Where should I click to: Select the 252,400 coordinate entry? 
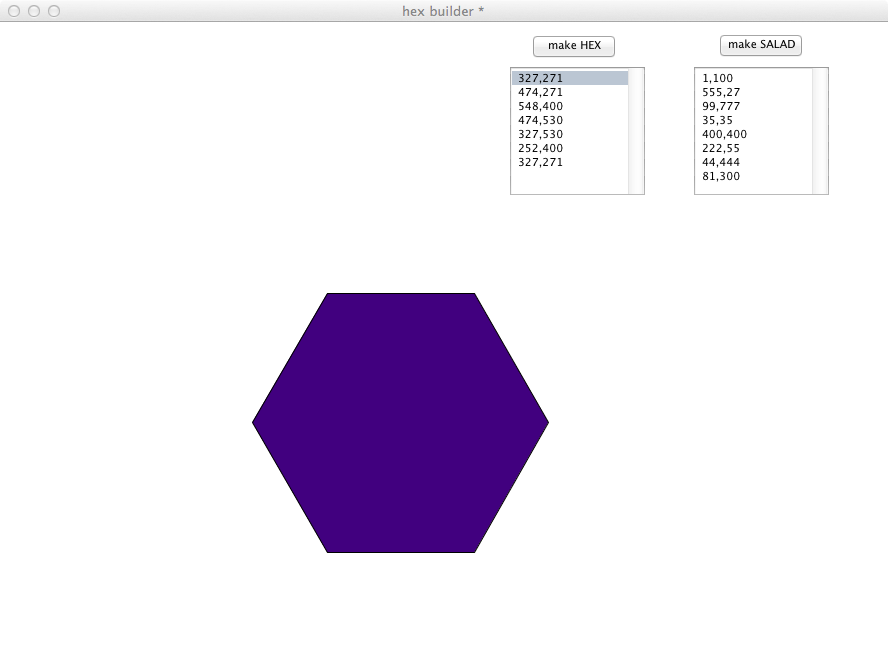[x=541, y=148]
